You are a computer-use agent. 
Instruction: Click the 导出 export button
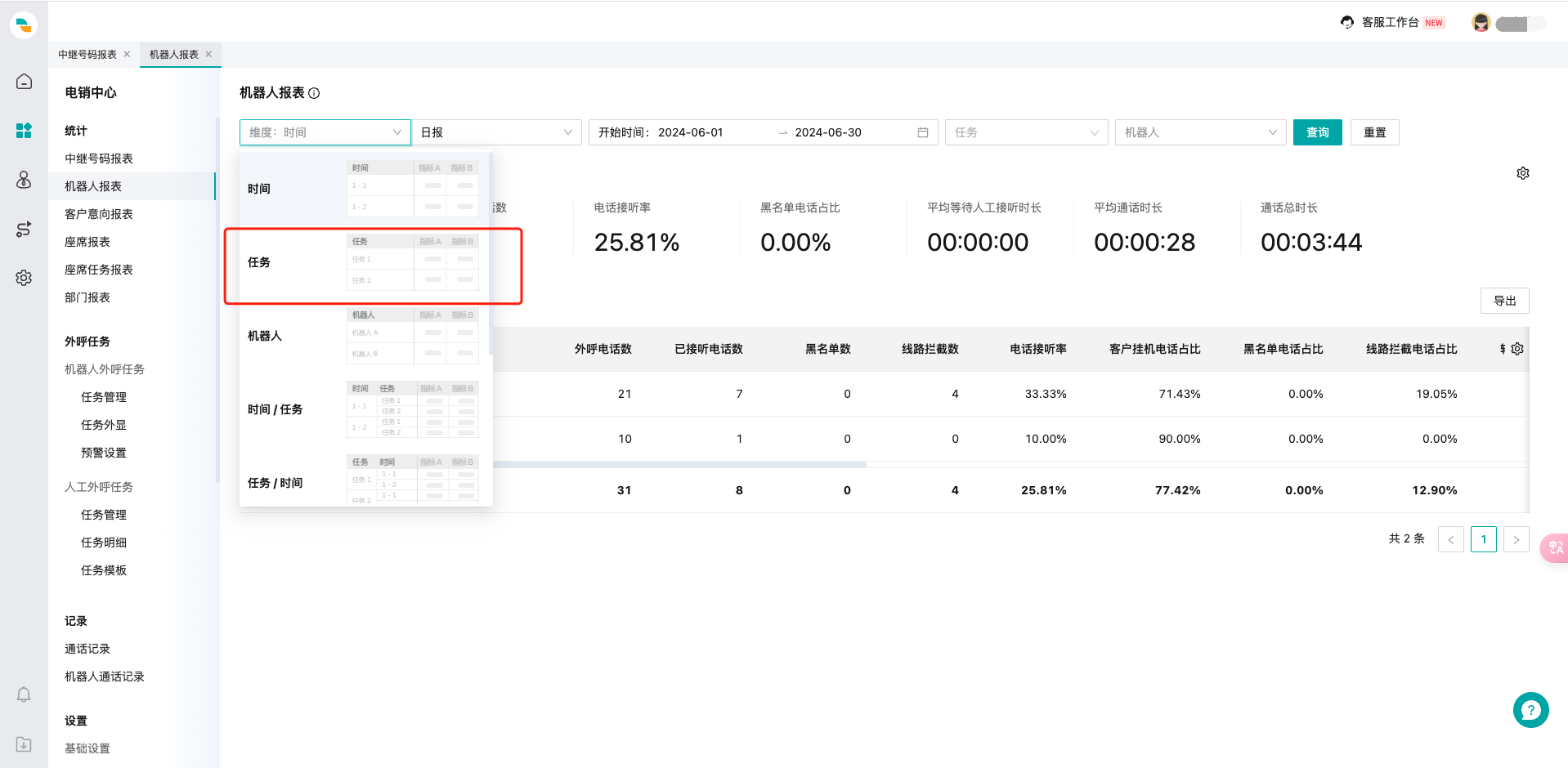tap(1505, 301)
